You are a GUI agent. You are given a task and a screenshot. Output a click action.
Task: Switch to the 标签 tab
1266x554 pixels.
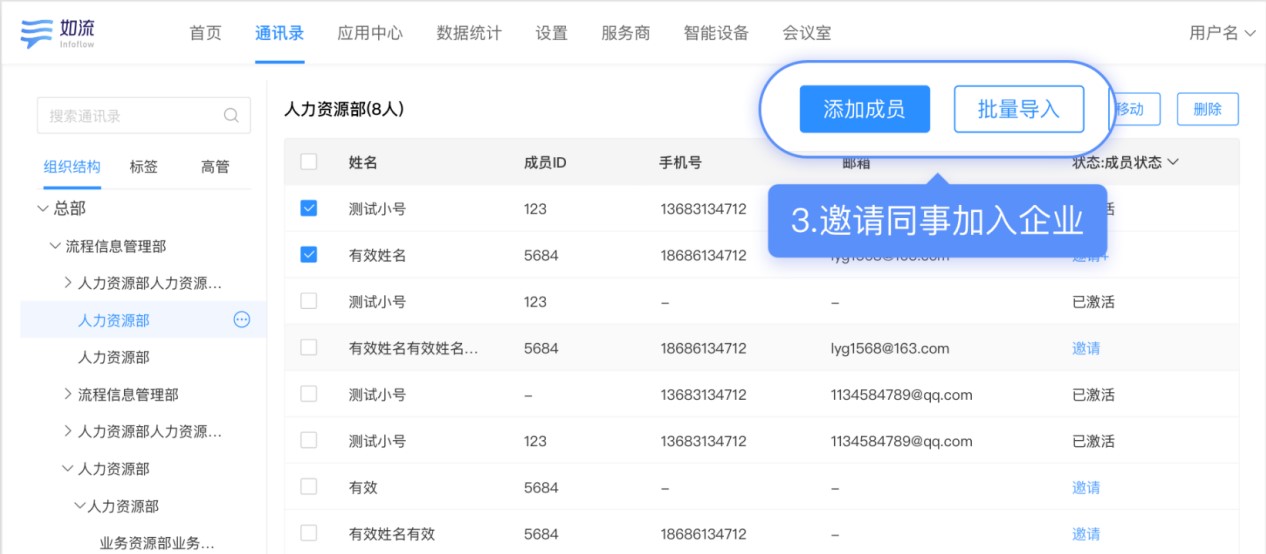[144, 167]
